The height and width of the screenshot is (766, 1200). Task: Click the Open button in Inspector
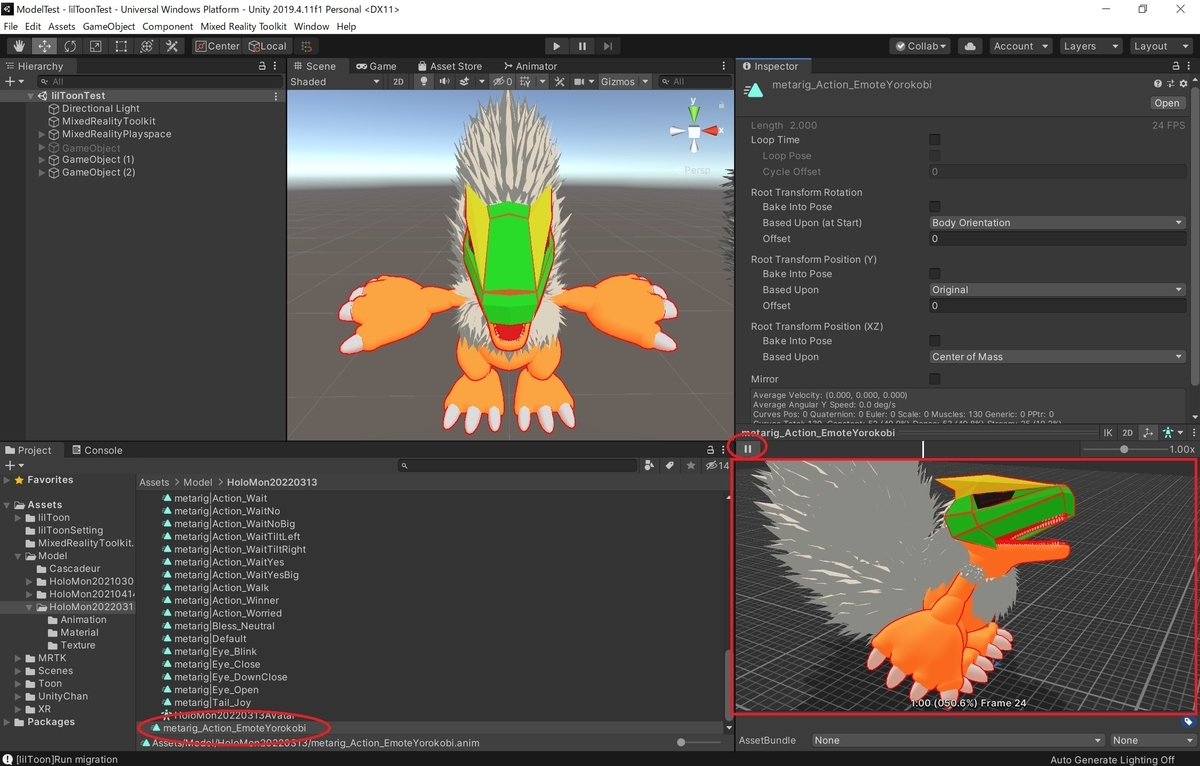pyautogui.click(x=1166, y=103)
